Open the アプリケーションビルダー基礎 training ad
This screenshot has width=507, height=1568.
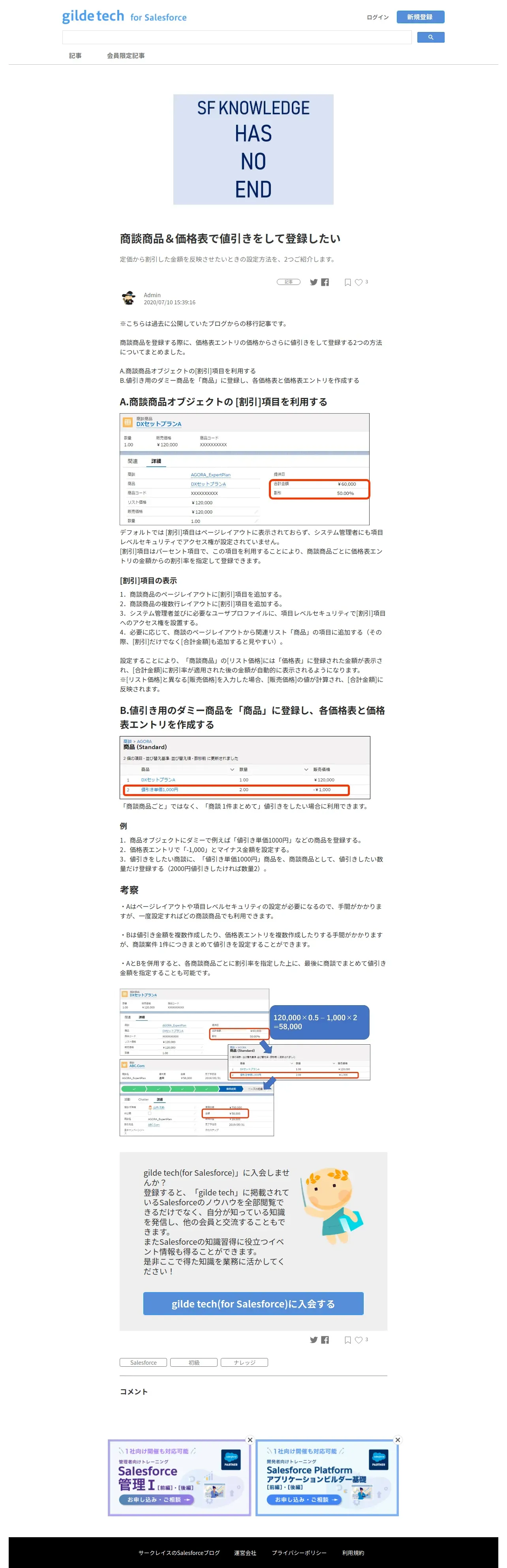tap(327, 1477)
